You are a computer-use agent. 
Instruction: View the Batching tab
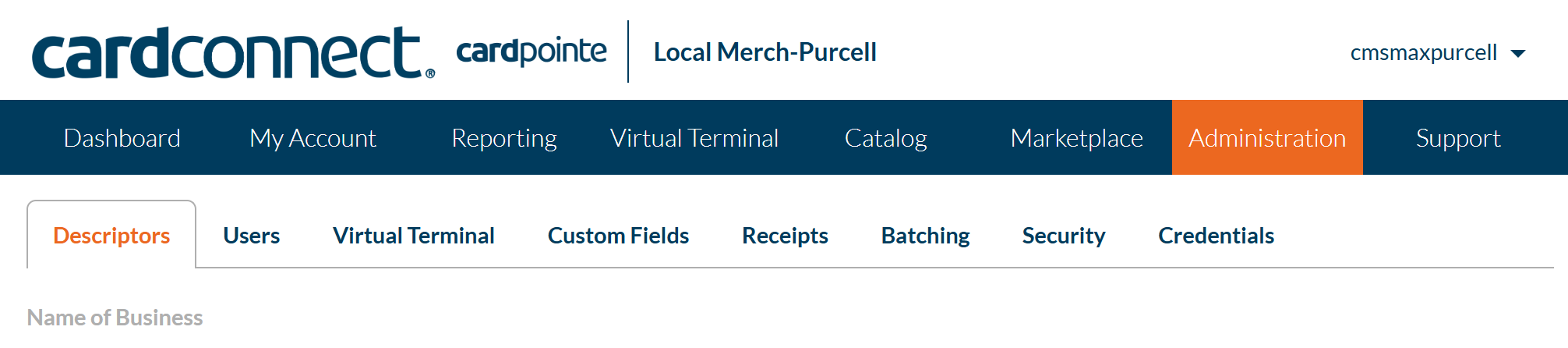tap(925, 236)
